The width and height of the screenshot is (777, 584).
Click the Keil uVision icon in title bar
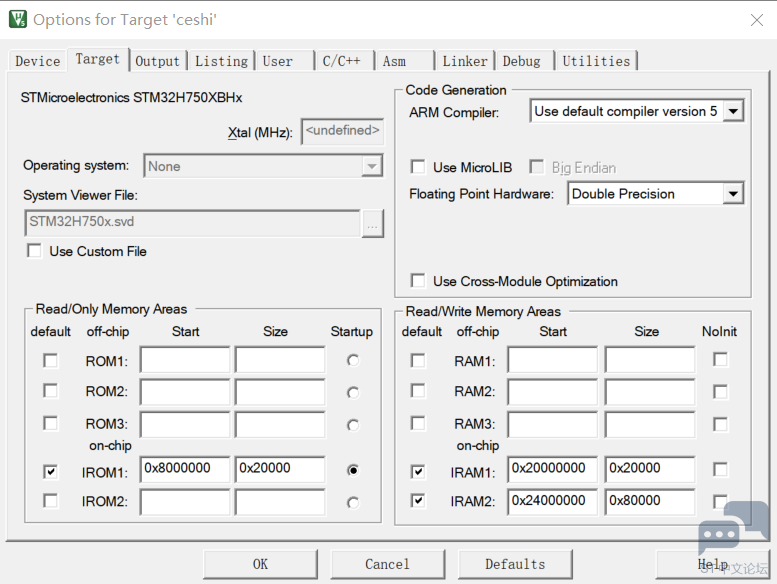[18, 19]
